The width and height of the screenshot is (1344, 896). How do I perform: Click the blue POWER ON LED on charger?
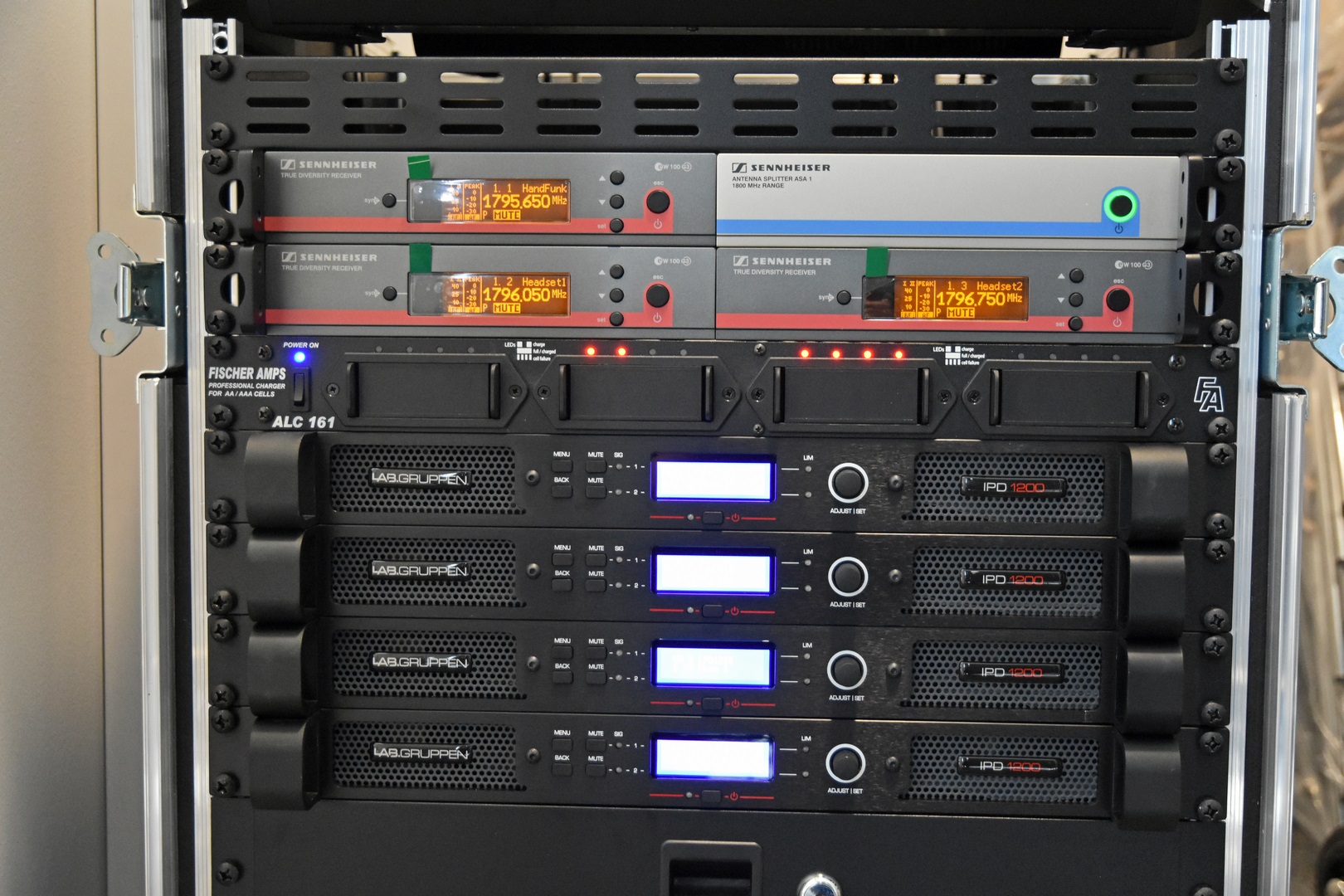[x=299, y=357]
